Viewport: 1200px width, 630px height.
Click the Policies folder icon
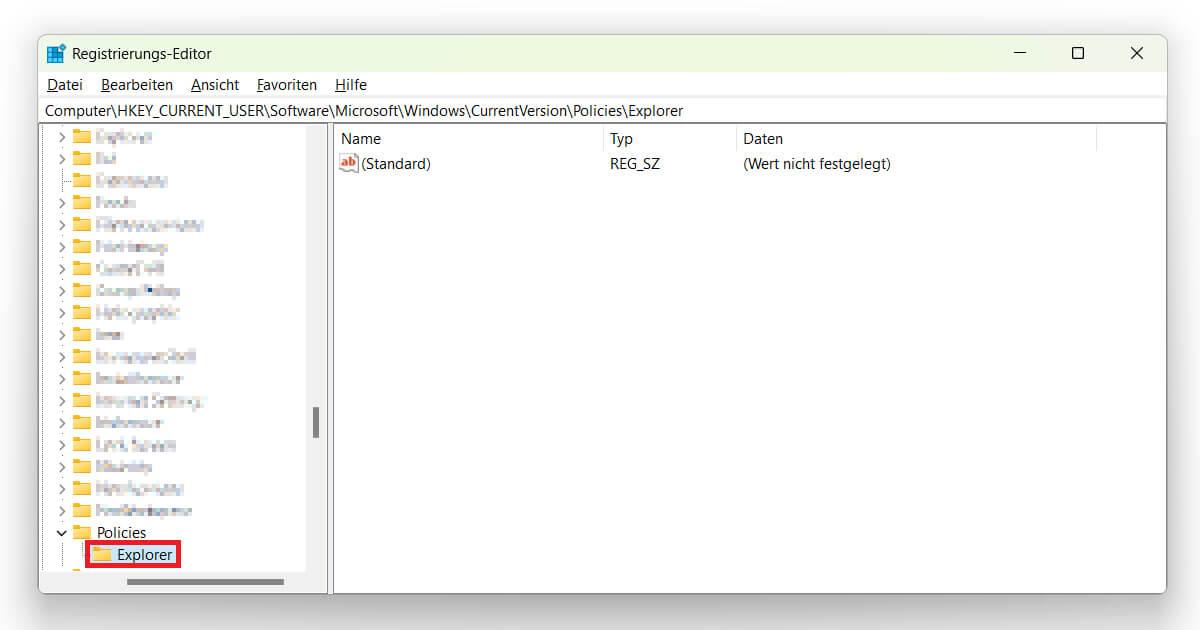click(82, 532)
